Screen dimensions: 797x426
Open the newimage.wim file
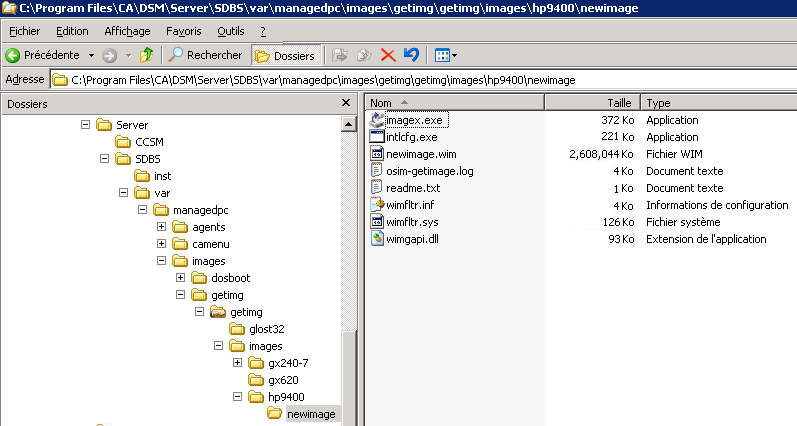click(419, 154)
